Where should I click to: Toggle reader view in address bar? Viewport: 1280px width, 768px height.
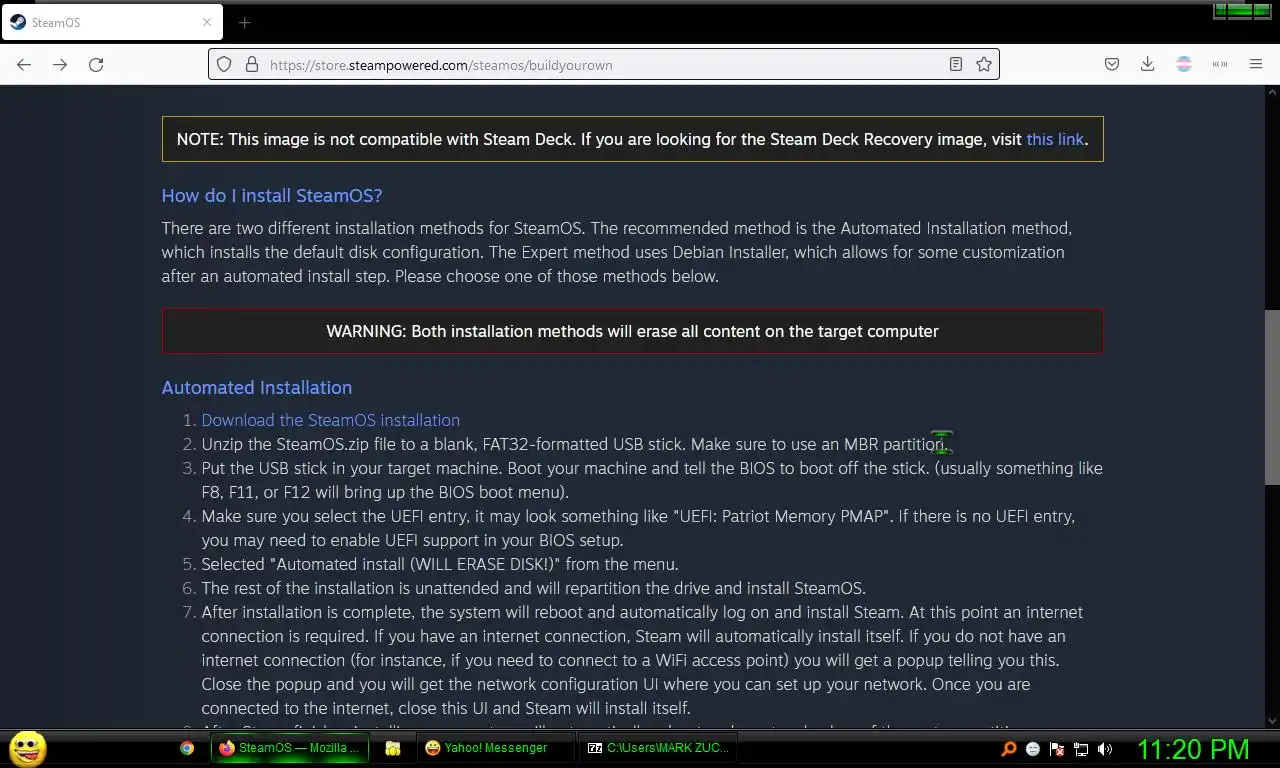(x=956, y=64)
